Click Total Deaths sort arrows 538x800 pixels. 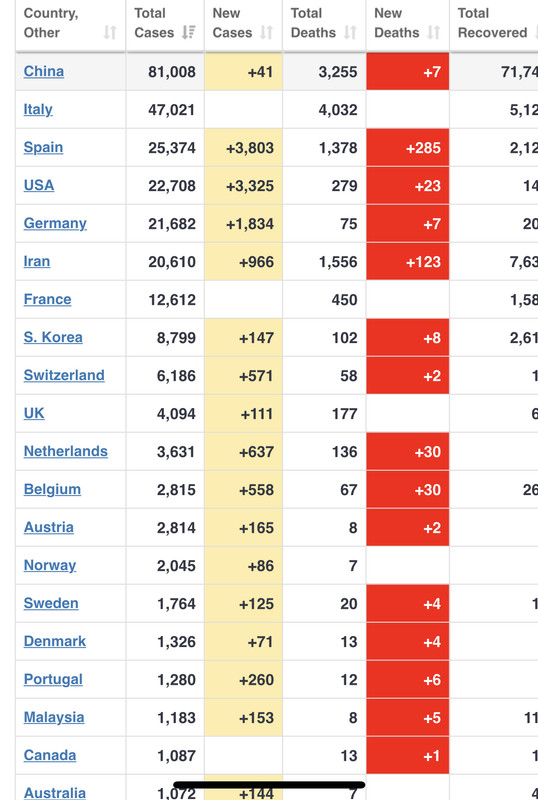(350, 33)
